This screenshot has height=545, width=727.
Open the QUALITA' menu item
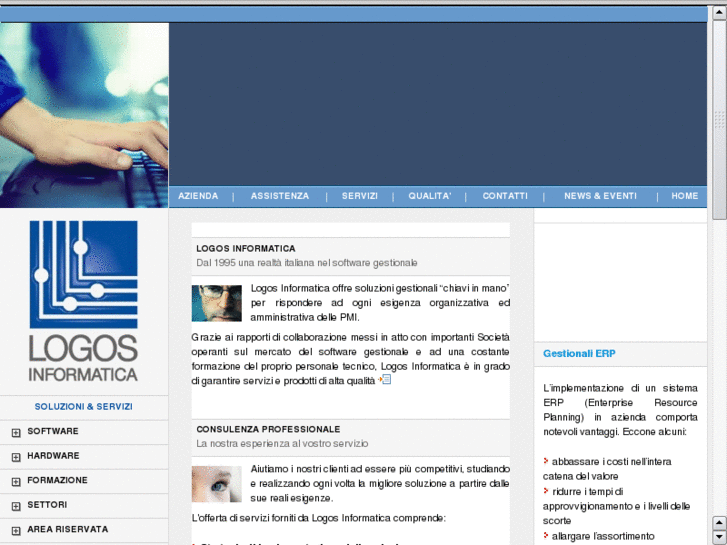point(429,196)
